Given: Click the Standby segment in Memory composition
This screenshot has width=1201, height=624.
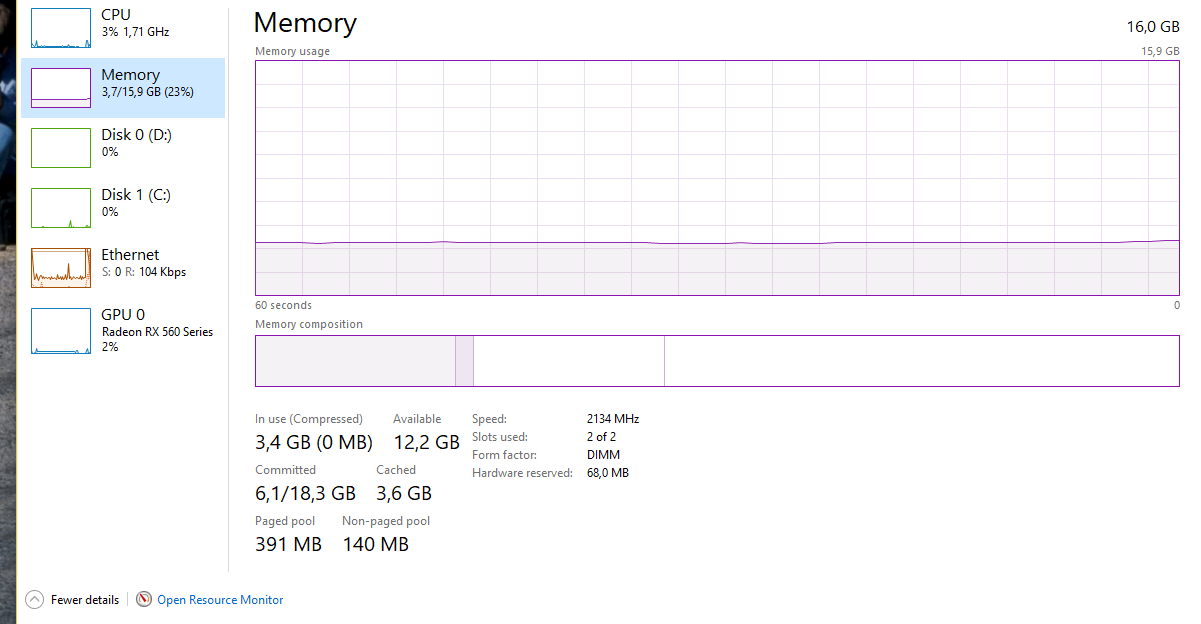Looking at the screenshot, I should pyautogui.click(x=569, y=361).
